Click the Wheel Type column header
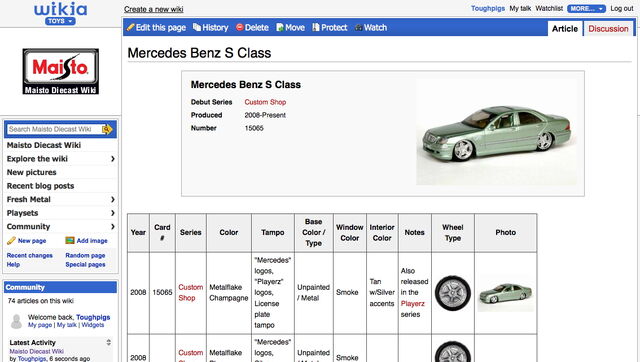This screenshot has width=640, height=362. (453, 232)
